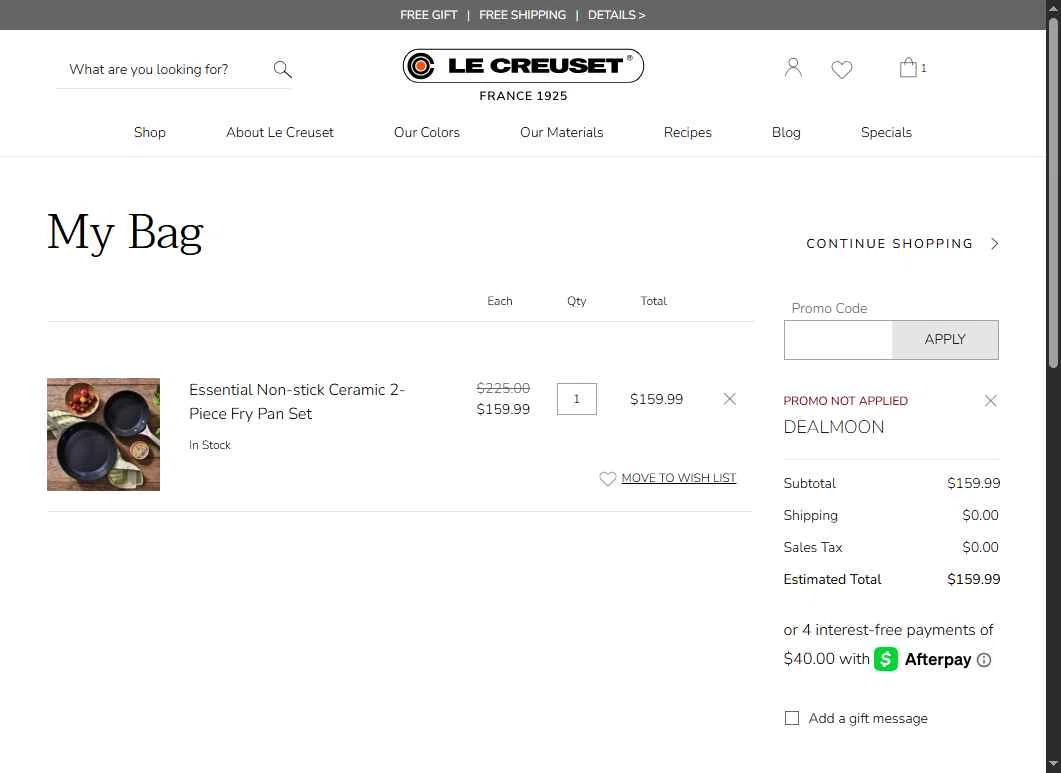Check the Add a gift message box
Screen dimensions: 1061x773
(792, 718)
